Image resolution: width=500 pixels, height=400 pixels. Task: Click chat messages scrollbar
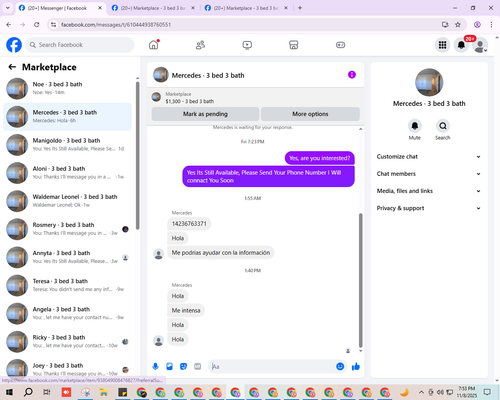tap(360, 280)
